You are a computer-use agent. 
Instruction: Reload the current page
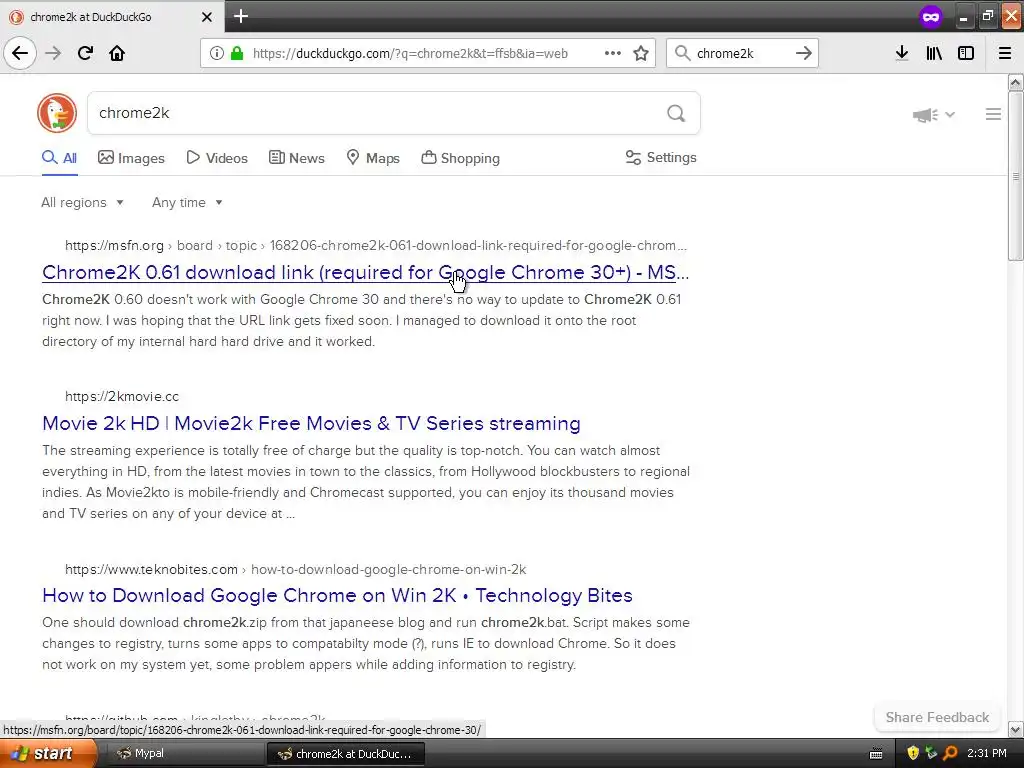point(85,53)
